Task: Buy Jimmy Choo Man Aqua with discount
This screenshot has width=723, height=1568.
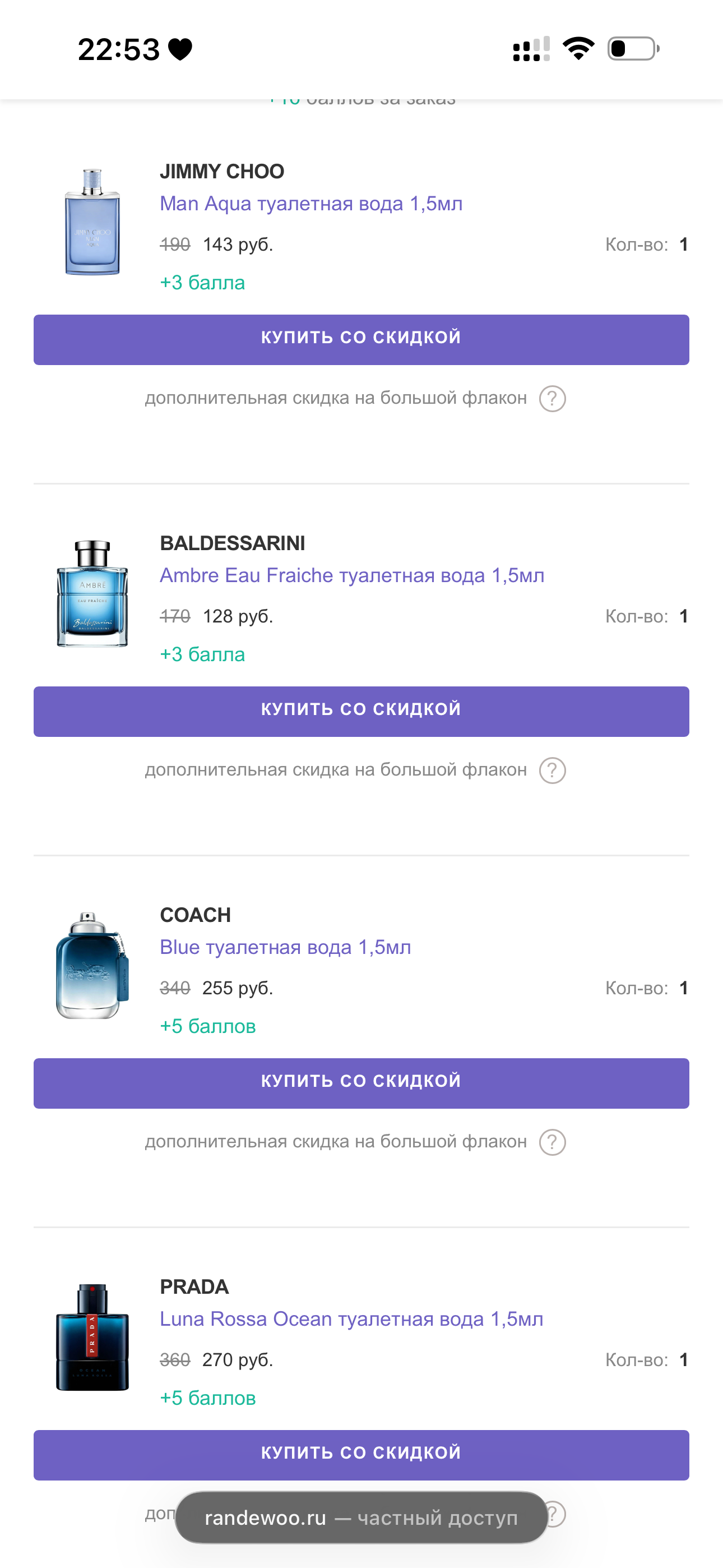Action: 361,340
